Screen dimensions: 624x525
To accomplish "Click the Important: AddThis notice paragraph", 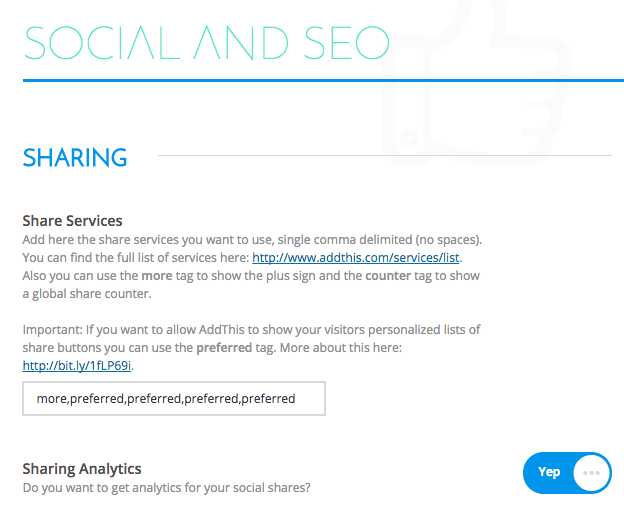I will 252,347.
